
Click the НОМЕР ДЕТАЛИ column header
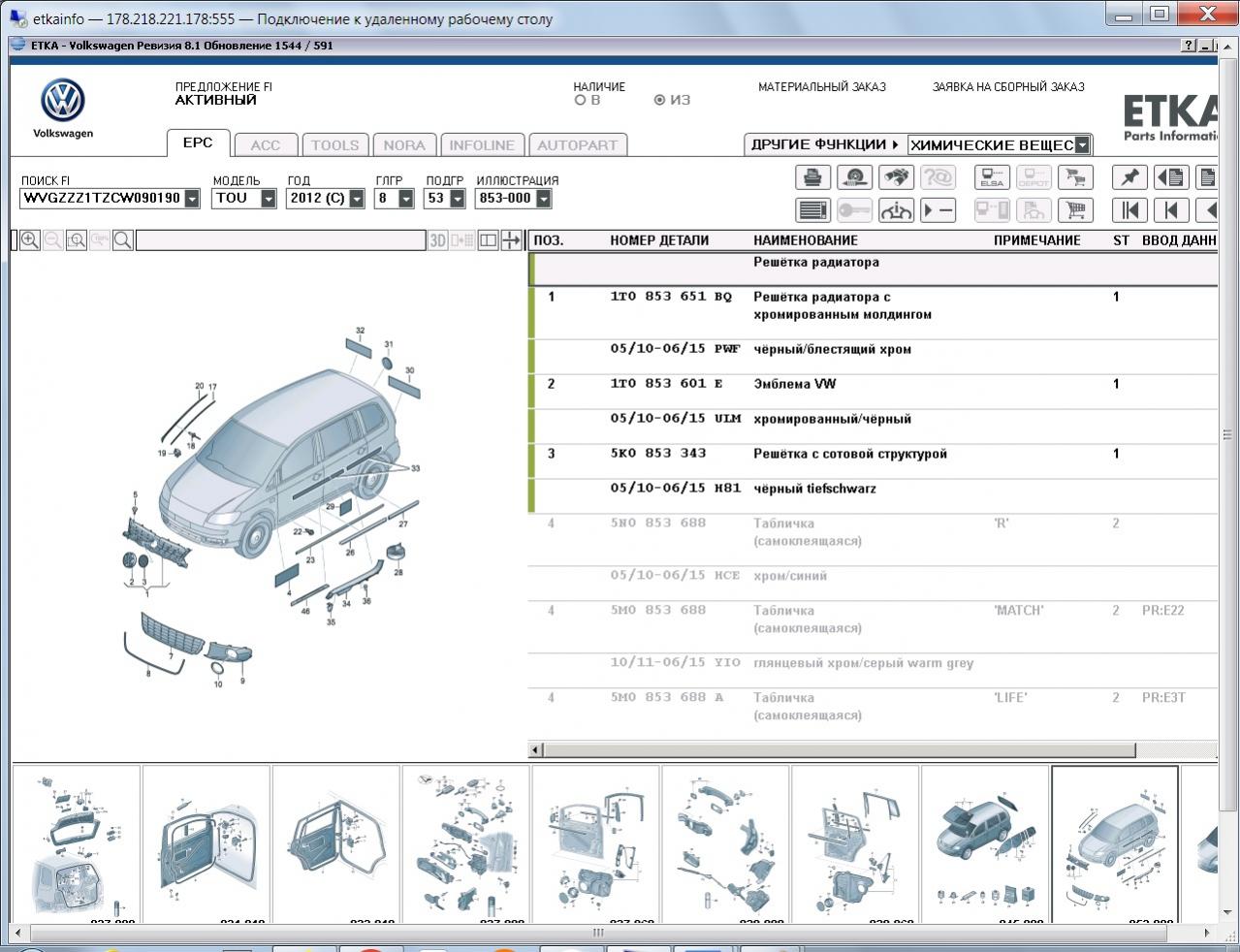[x=659, y=240]
